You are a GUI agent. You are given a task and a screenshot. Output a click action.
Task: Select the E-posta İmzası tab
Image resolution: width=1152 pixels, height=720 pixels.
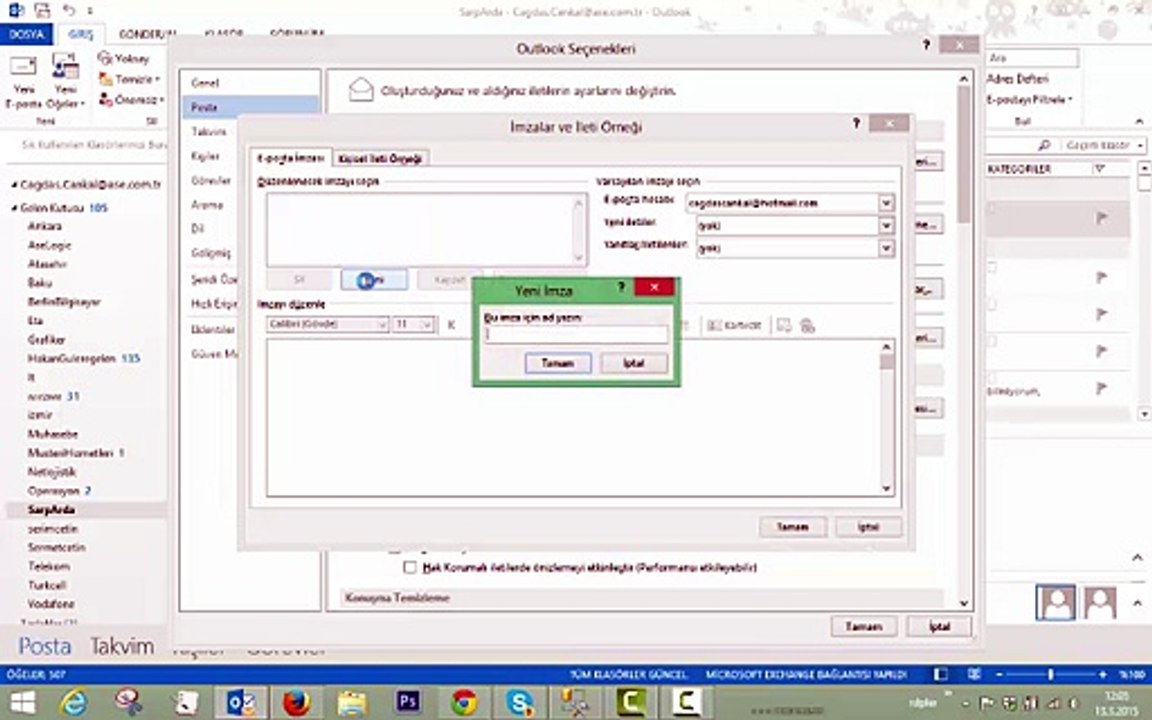[290, 158]
